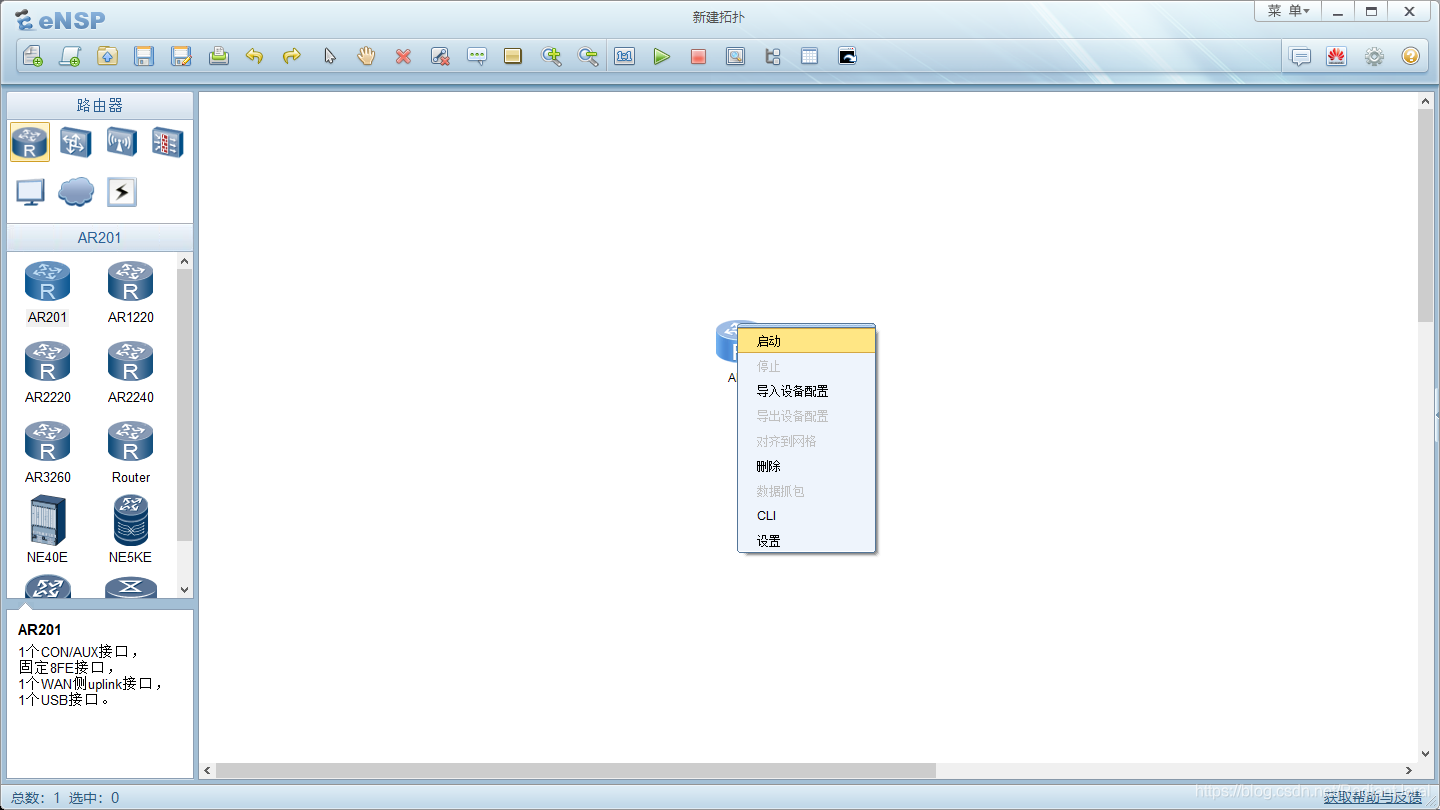Image resolution: width=1440 pixels, height=810 pixels.
Task: Select the Switch device category
Action: coord(76,142)
